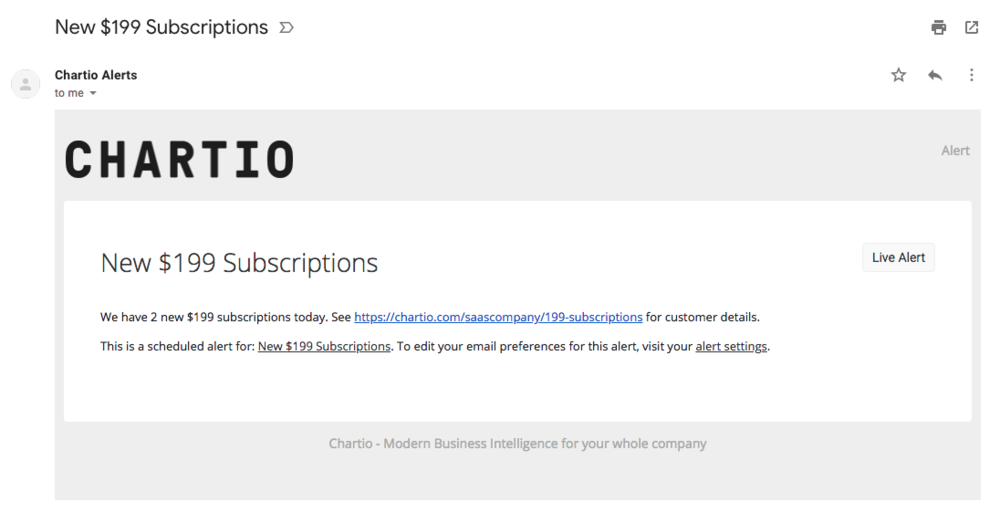The height and width of the screenshot is (523, 1000).
Task: Star this Chartio Alerts email
Action: tap(899, 75)
